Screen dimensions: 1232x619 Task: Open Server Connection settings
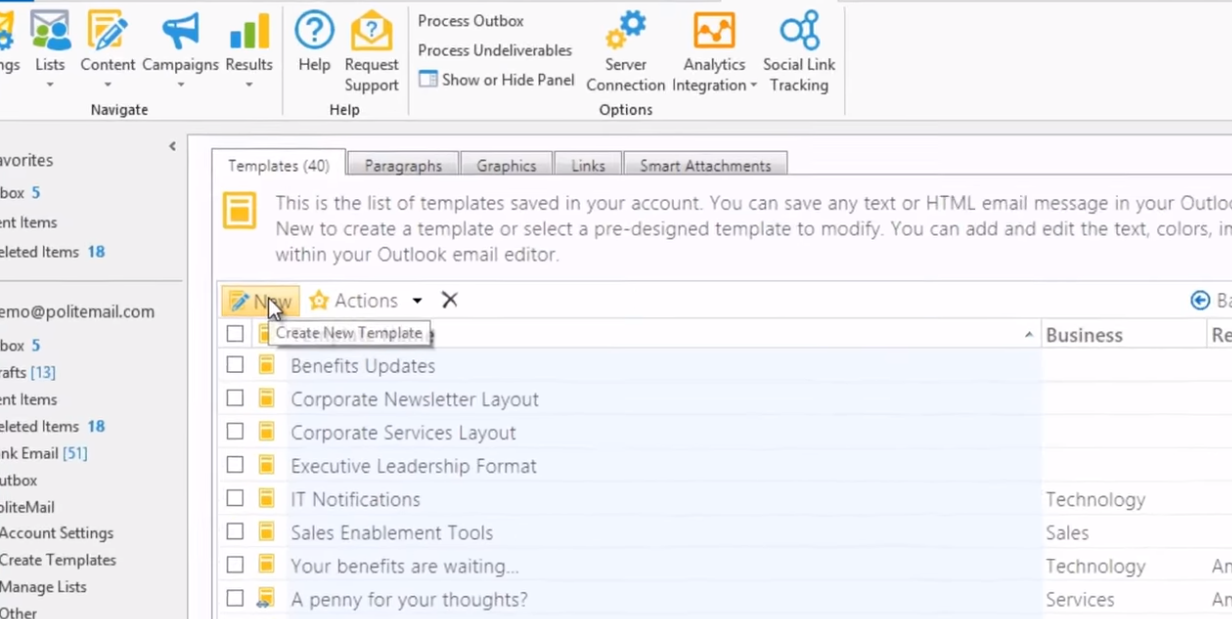(x=625, y=30)
